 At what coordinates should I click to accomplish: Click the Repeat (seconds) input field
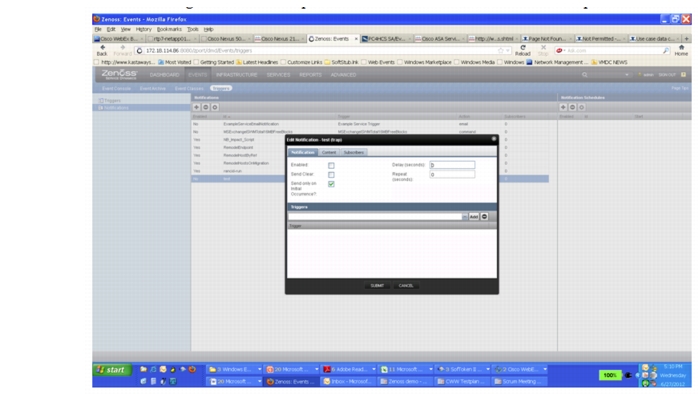pos(452,175)
